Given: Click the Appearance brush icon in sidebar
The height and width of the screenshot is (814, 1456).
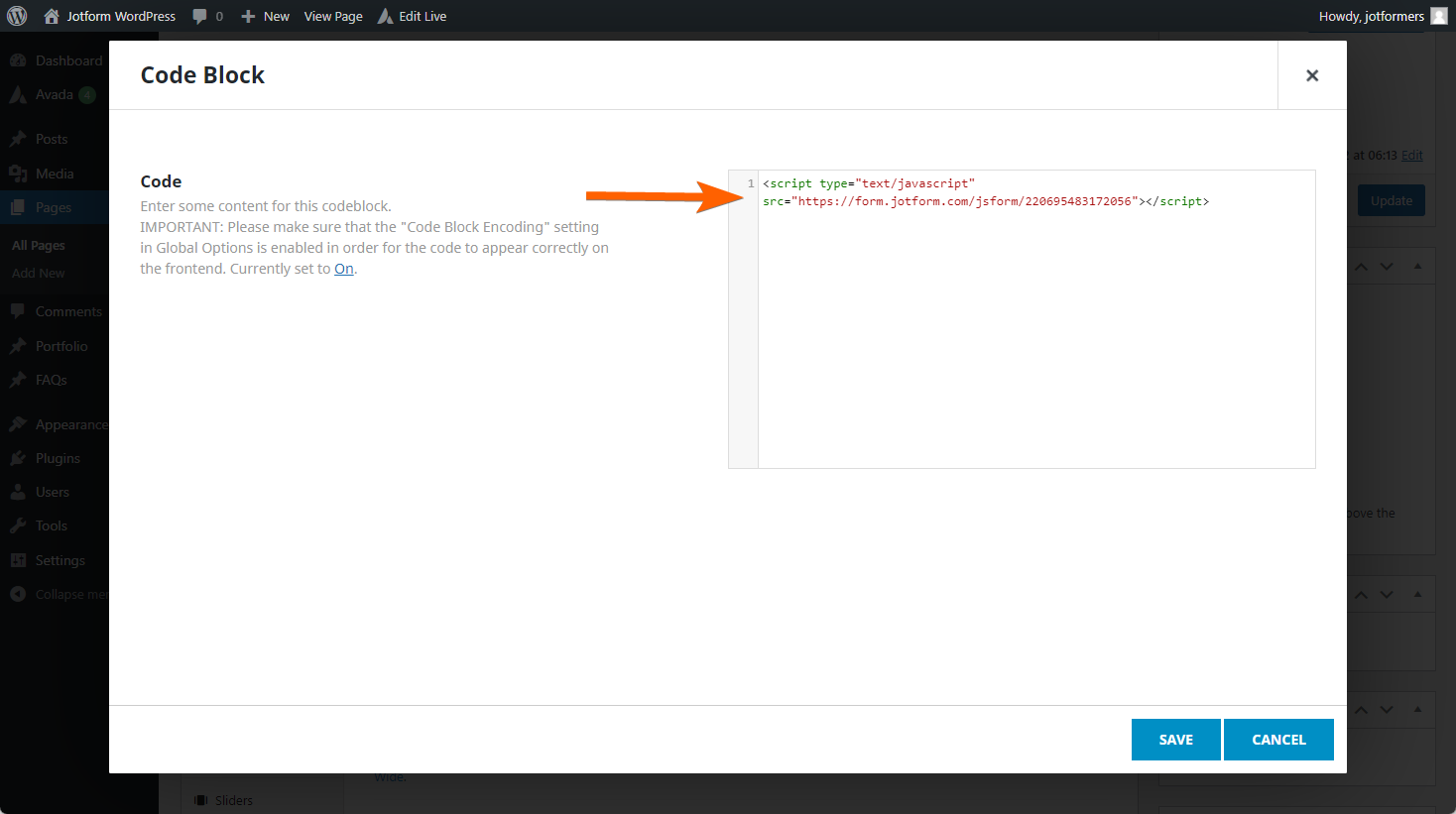Looking at the screenshot, I should (18, 424).
